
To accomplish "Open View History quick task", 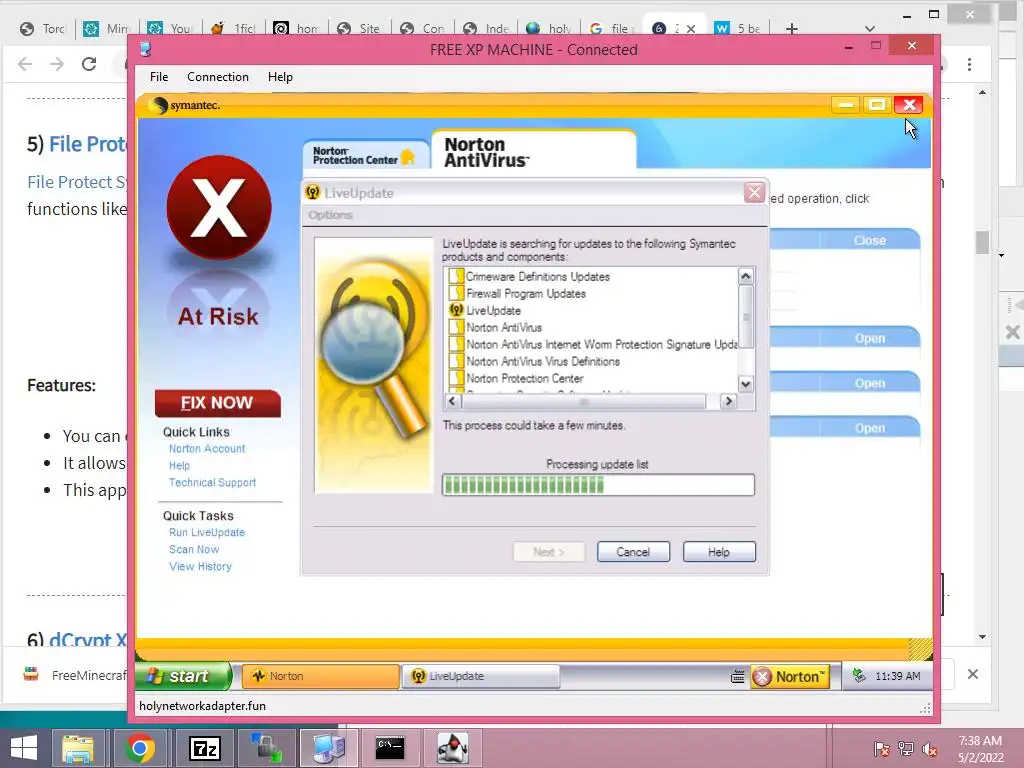I will tap(200, 566).
